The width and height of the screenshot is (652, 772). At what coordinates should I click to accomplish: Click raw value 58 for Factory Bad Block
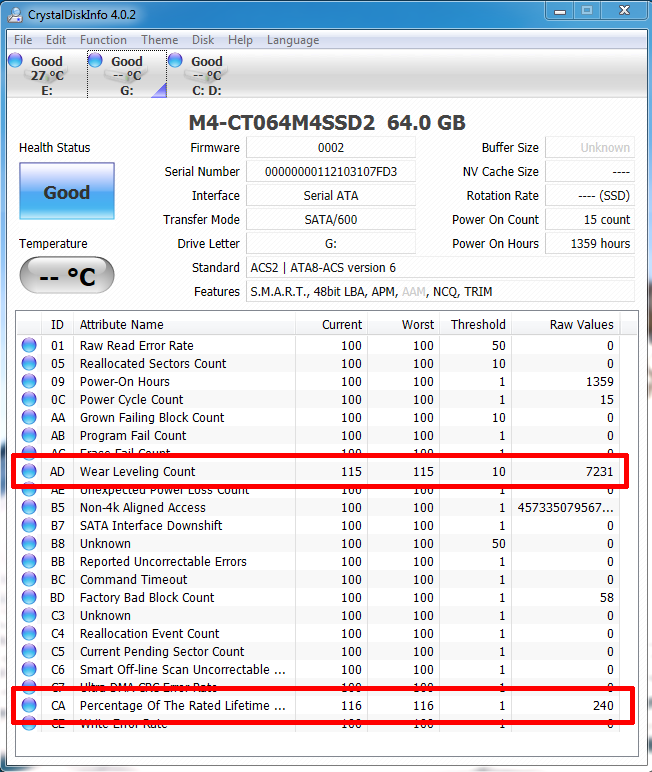click(x=607, y=598)
